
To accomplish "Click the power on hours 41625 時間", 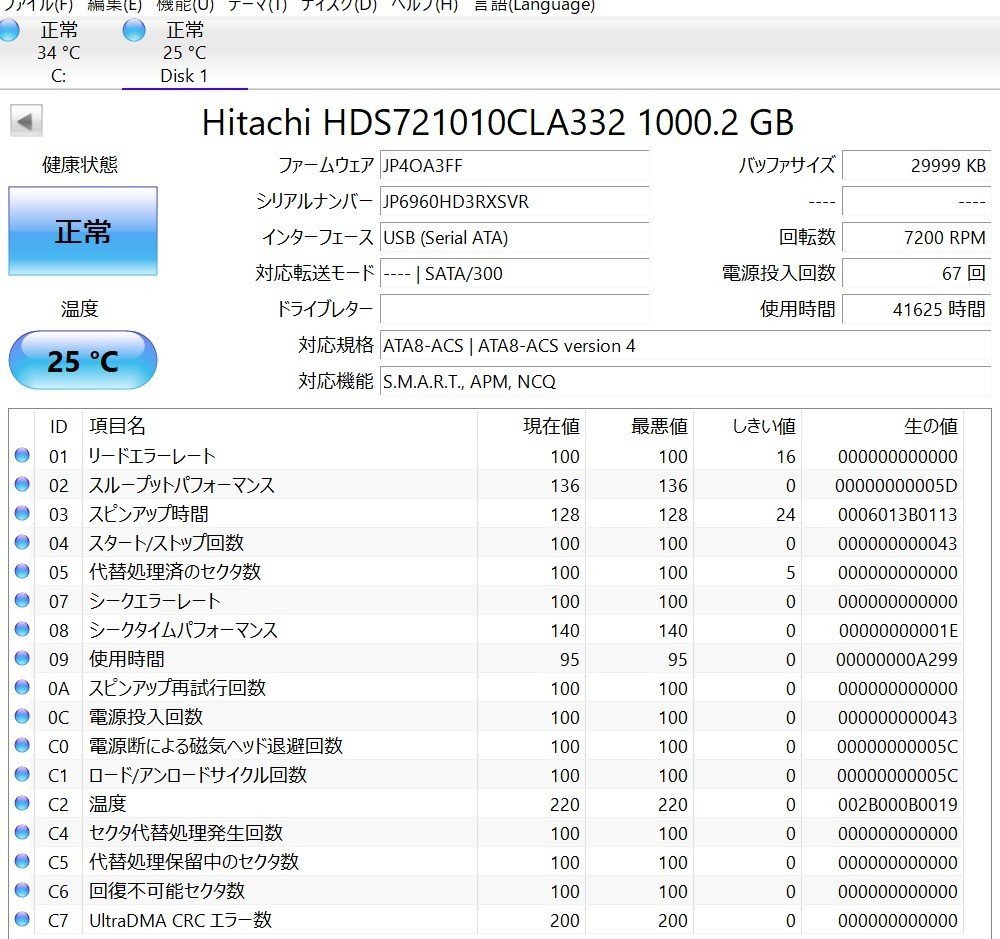I will (916, 309).
